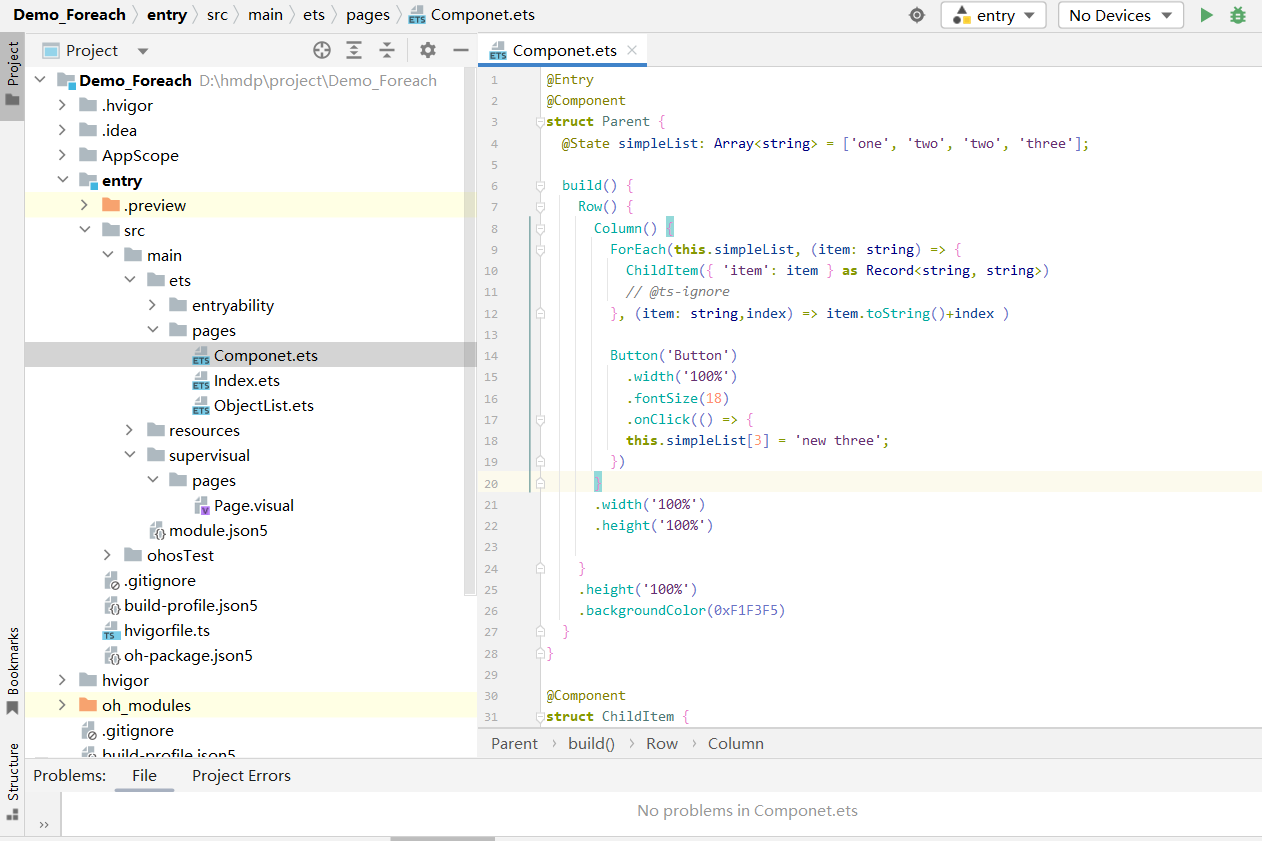Click the '@Entry' decorator on line 1
Viewport: 1262px width, 841px height.
click(570, 79)
